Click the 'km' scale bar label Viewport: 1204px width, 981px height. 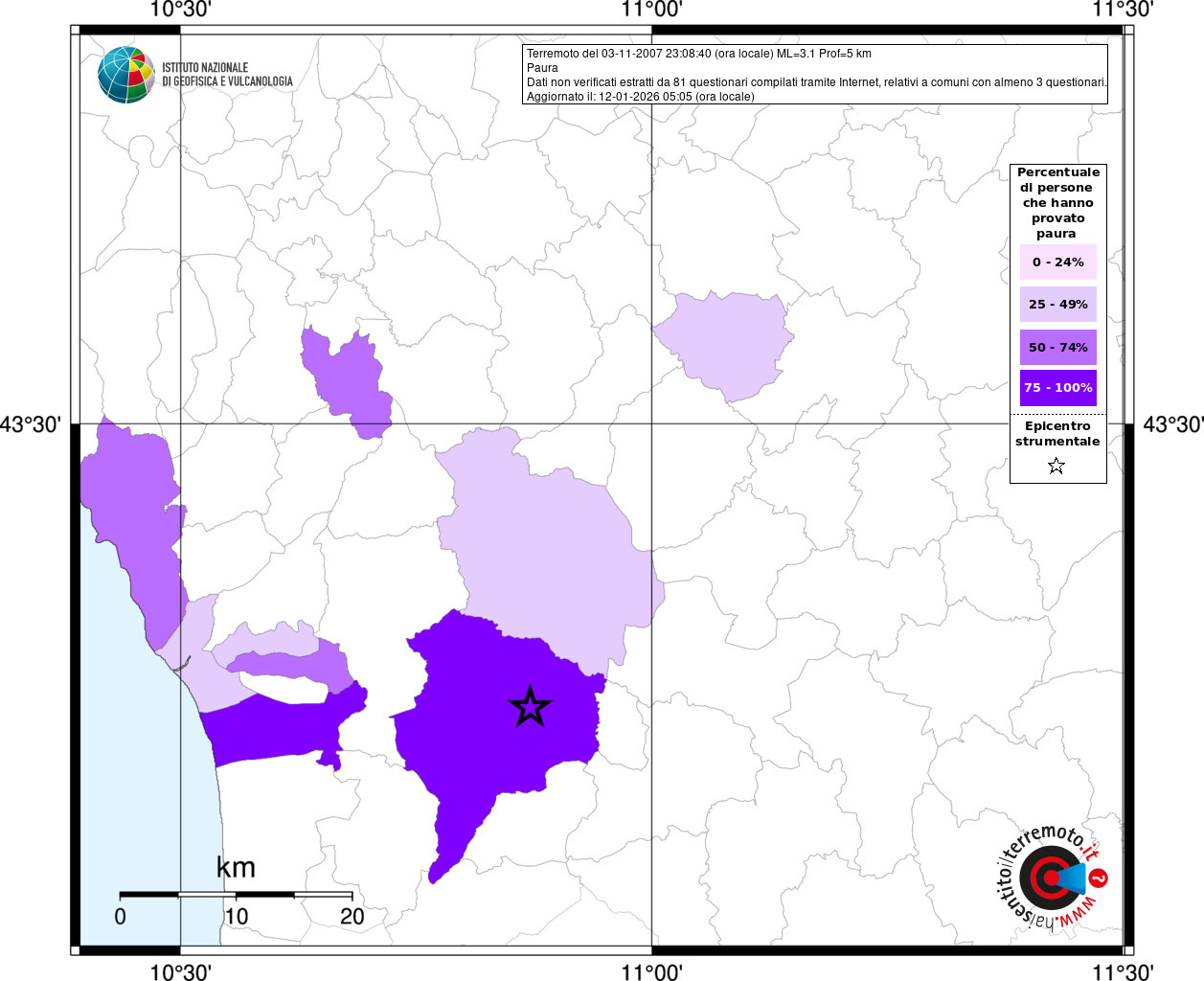(x=236, y=867)
